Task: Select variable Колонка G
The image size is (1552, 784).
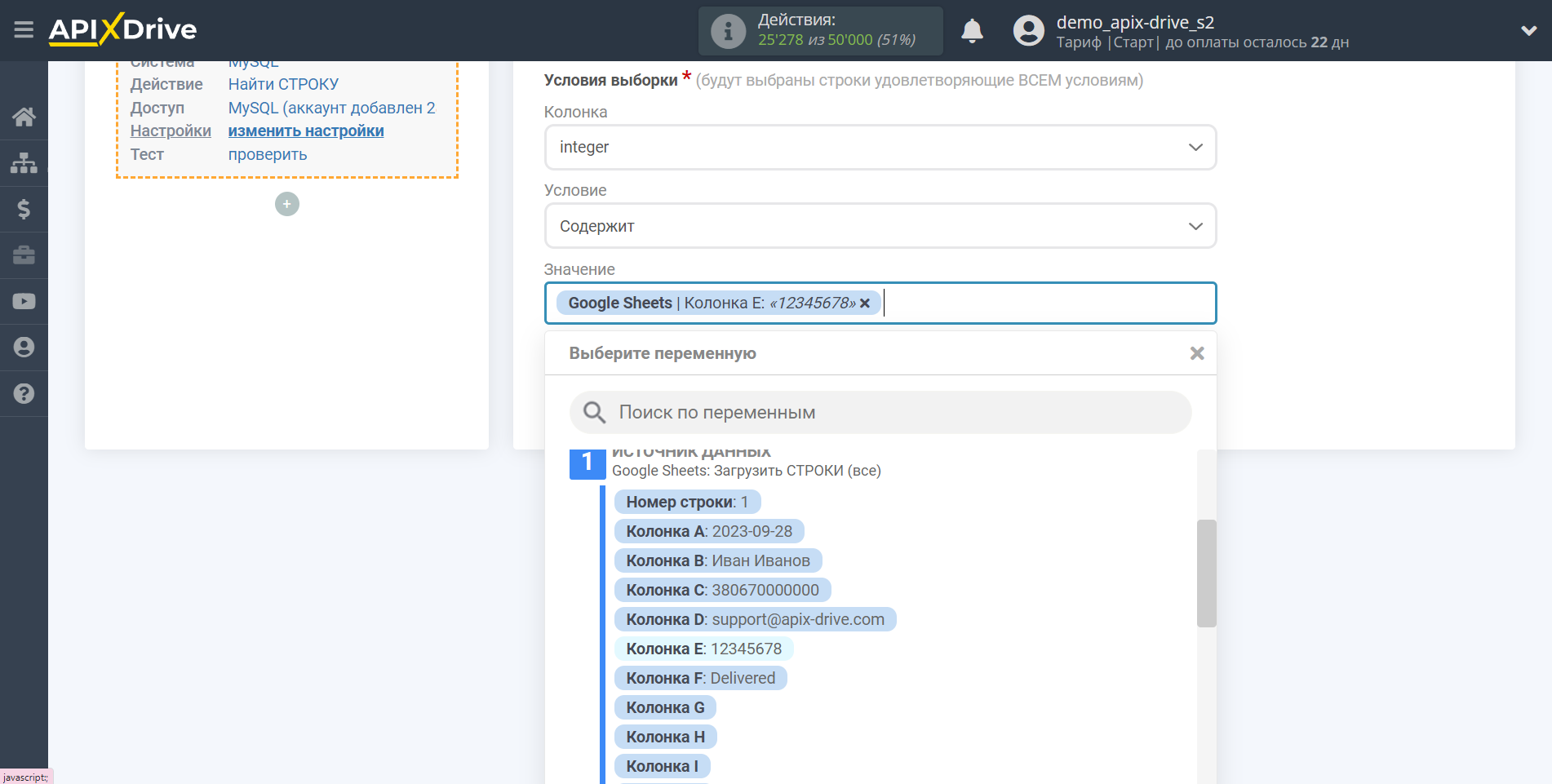Action: [x=665, y=708]
